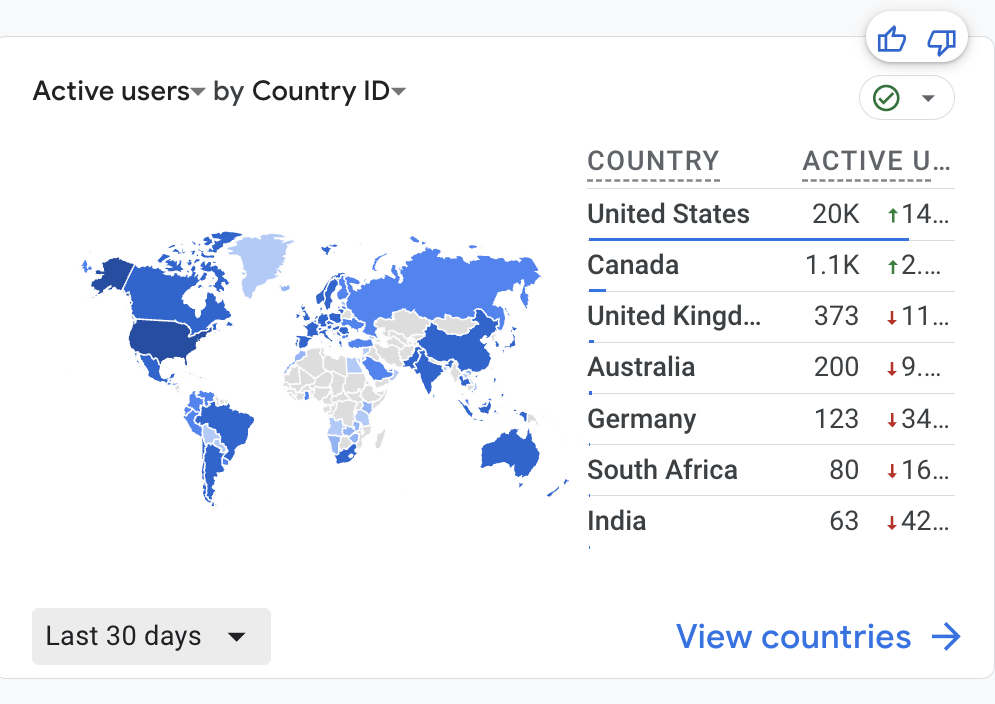The image size is (995, 704).
Task: Click Australia on the world map
Action: [x=509, y=453]
